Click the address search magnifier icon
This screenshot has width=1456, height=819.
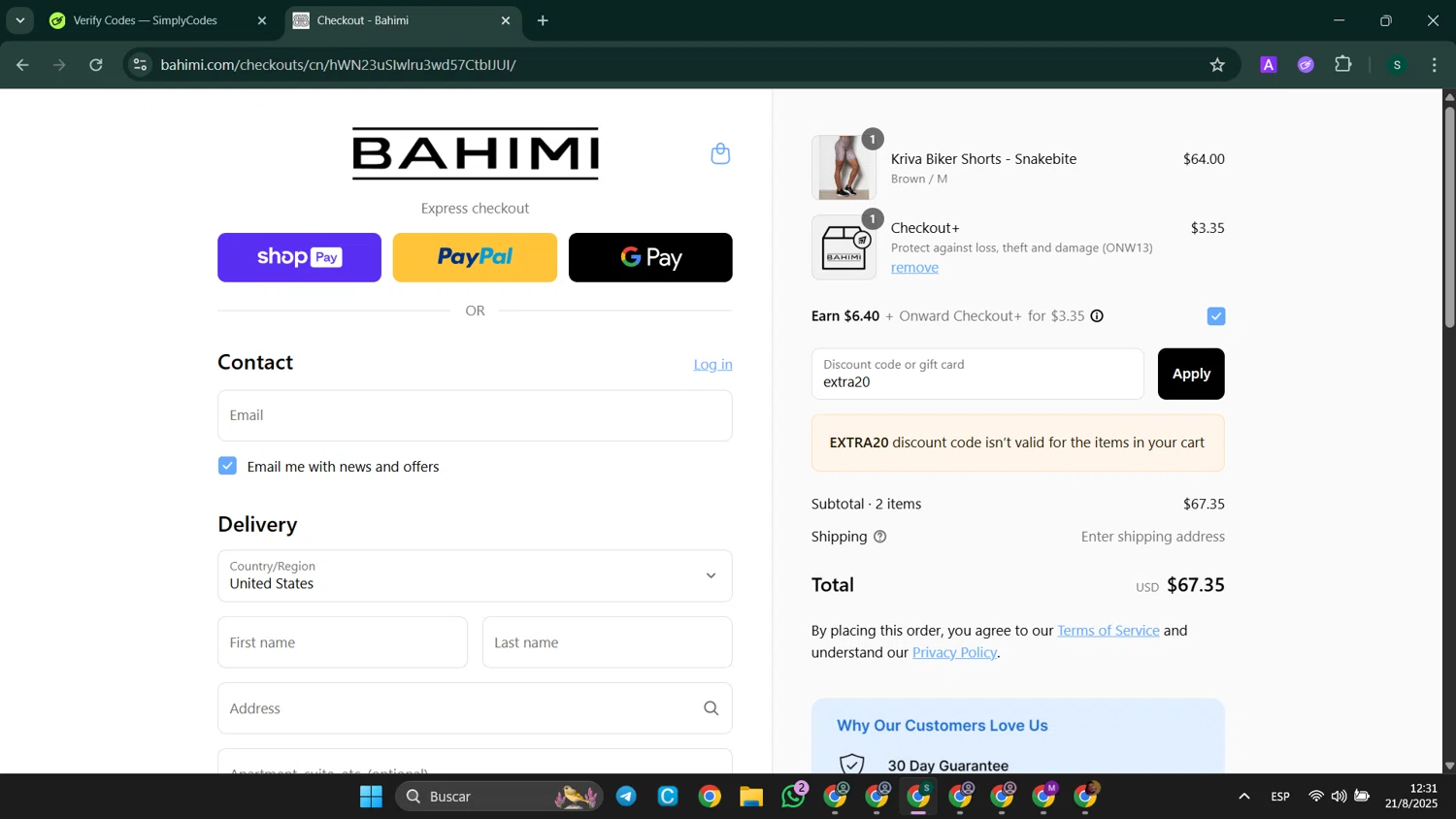(x=711, y=708)
